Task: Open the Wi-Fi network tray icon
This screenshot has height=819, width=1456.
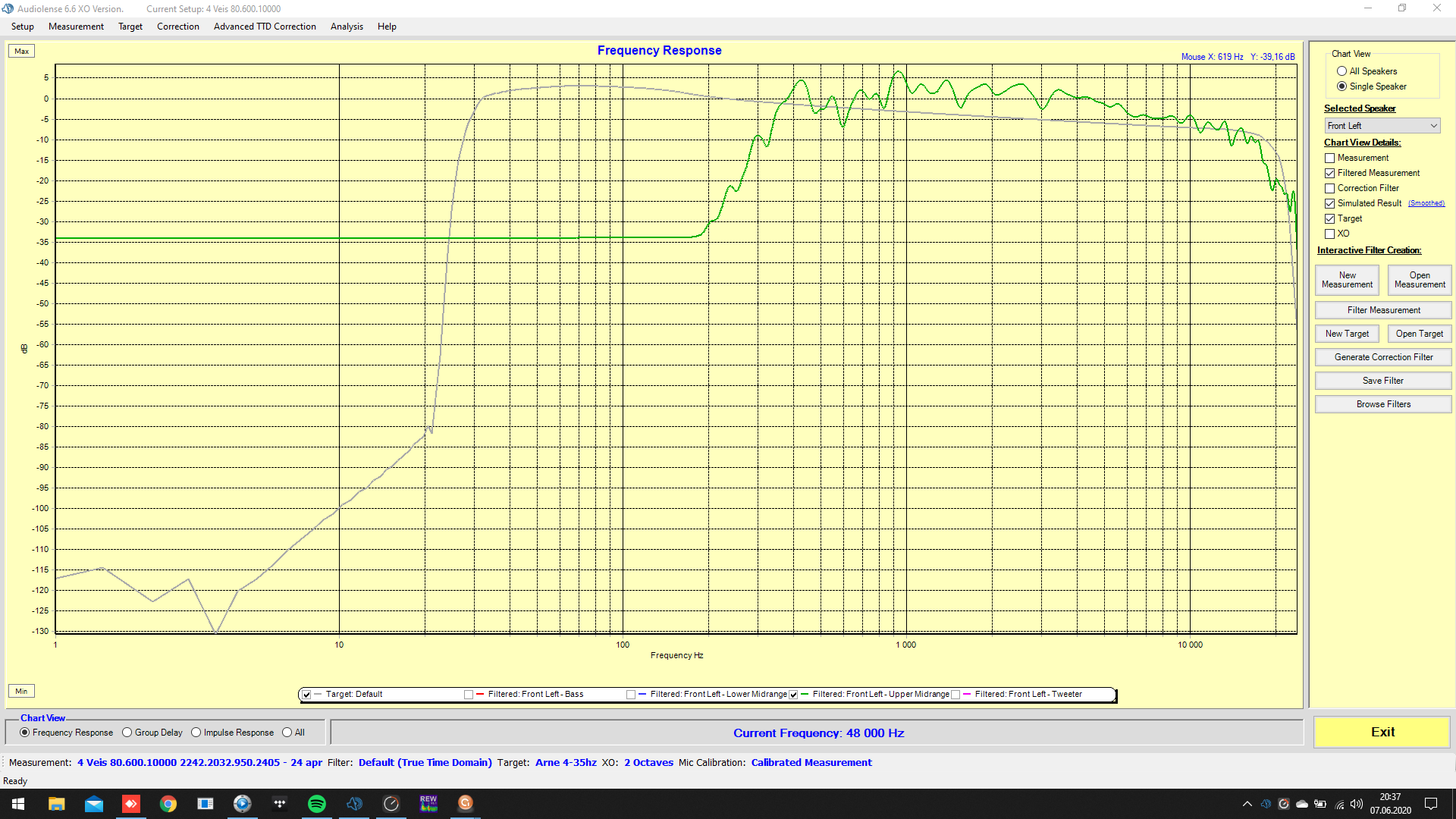Action: [x=1339, y=804]
